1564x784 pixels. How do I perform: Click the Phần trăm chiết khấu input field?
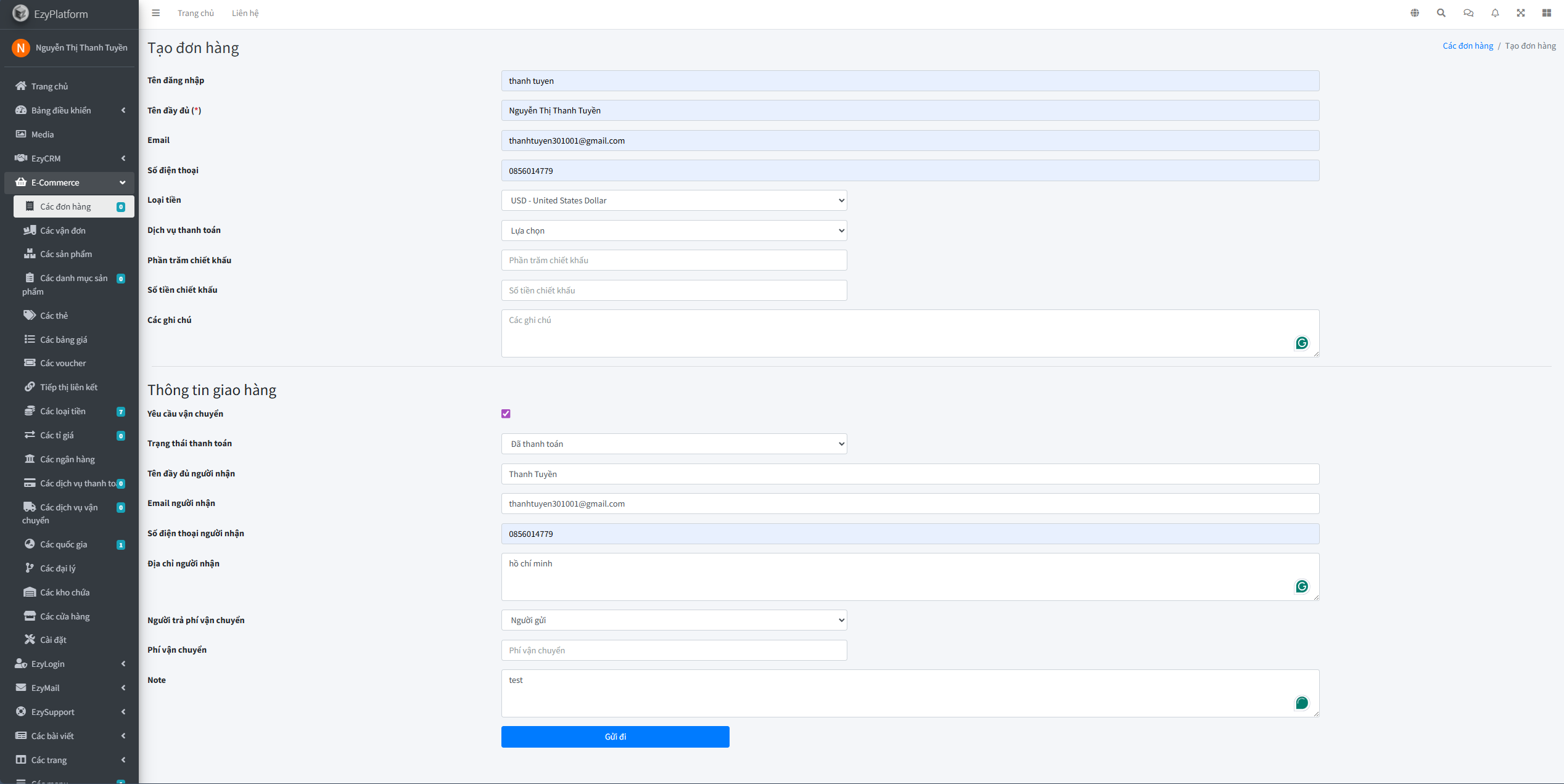[x=673, y=260]
